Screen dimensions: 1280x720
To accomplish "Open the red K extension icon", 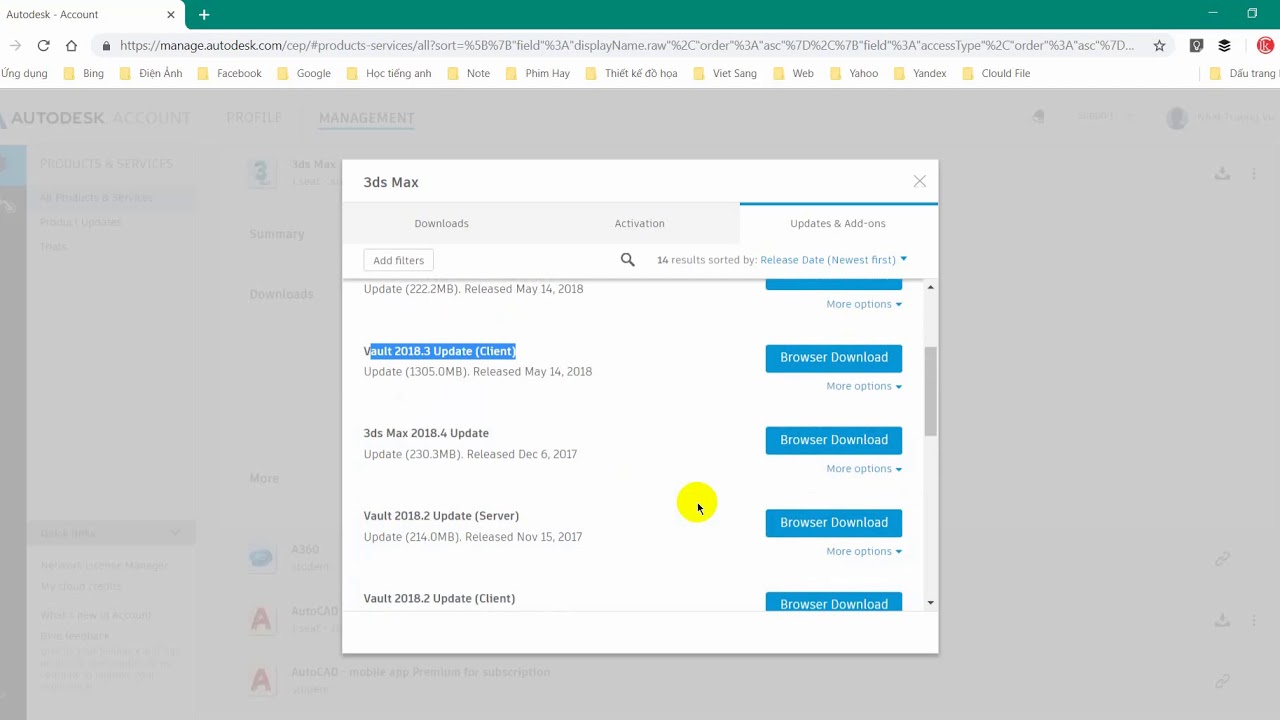I will 1265,45.
